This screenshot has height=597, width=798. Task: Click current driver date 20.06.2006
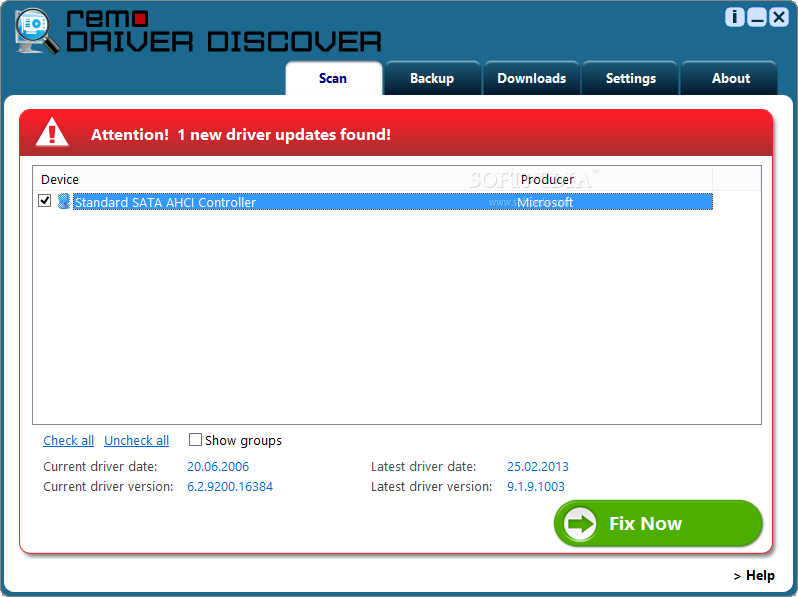[218, 467]
